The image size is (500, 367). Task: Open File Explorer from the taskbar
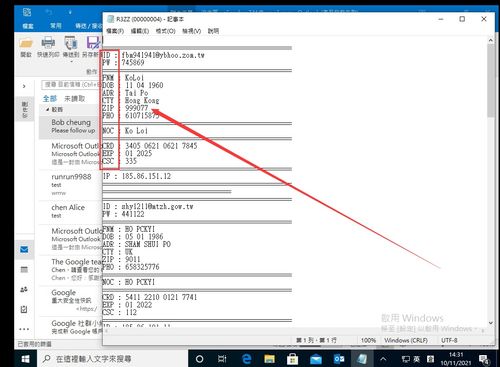[269, 359]
